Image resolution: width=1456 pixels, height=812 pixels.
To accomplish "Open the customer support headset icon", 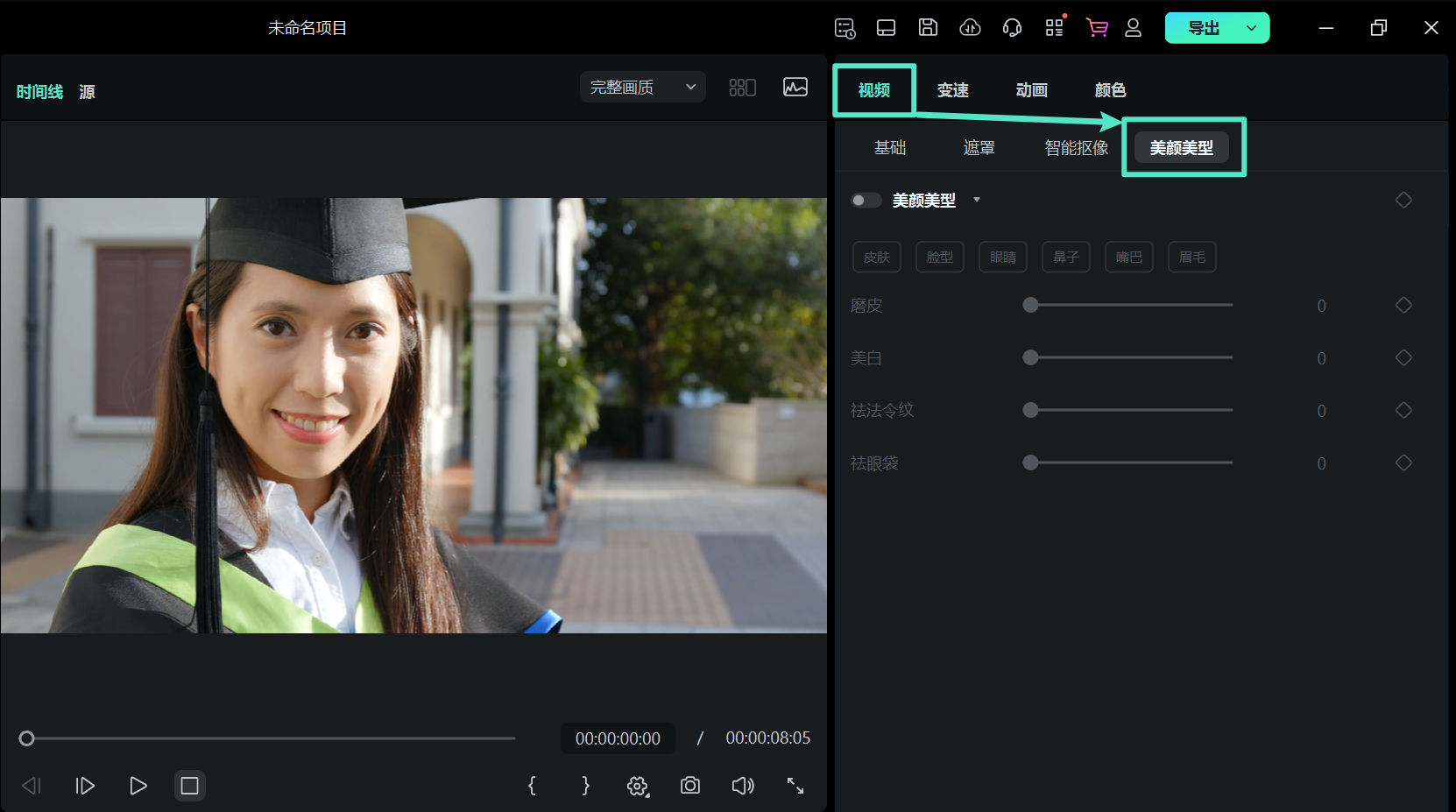I will pyautogui.click(x=1012, y=28).
